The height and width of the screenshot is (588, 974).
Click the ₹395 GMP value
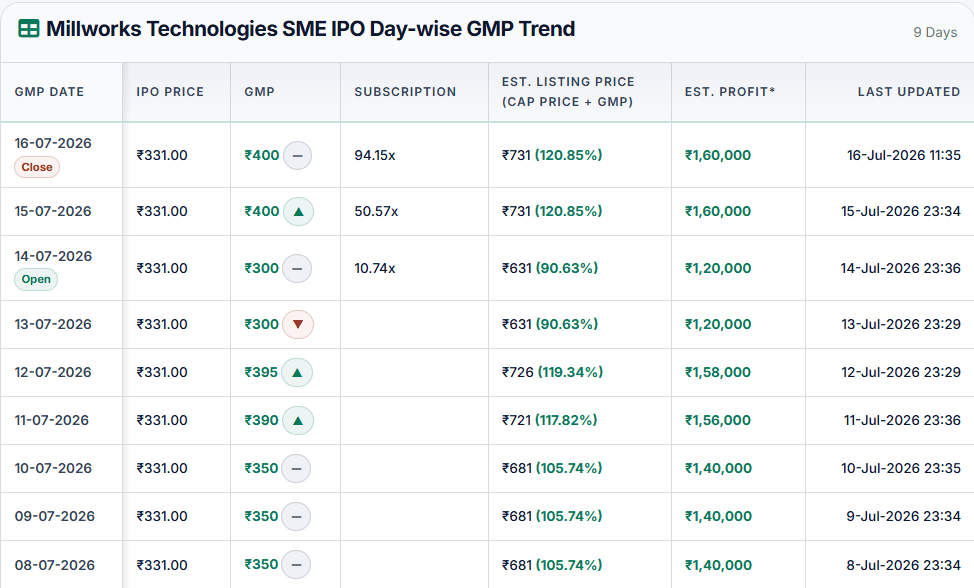[x=261, y=373]
